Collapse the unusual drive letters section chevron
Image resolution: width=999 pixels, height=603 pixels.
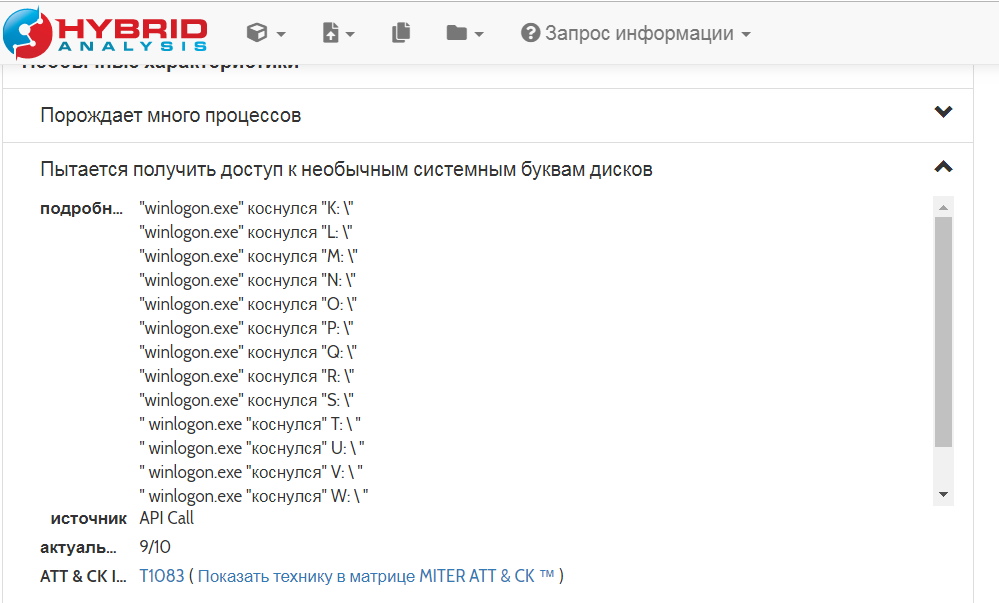coord(942,167)
